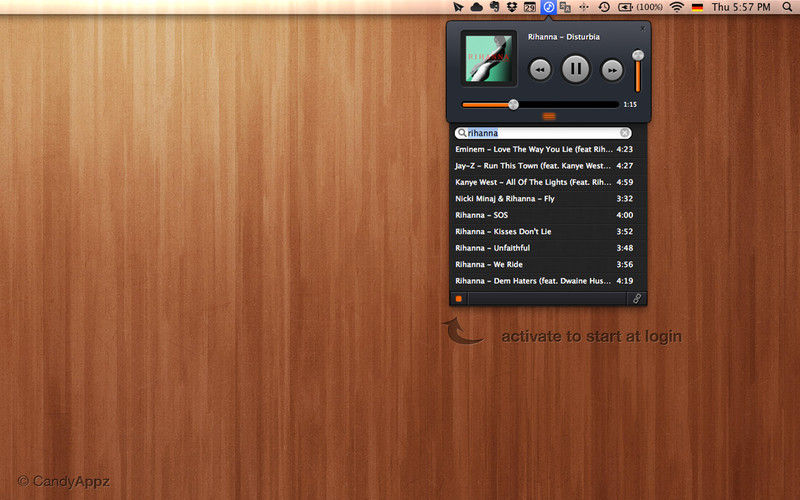The width and height of the screenshot is (800, 500).
Task: Open the battery 100% status menu
Action: pyautogui.click(x=640, y=7)
